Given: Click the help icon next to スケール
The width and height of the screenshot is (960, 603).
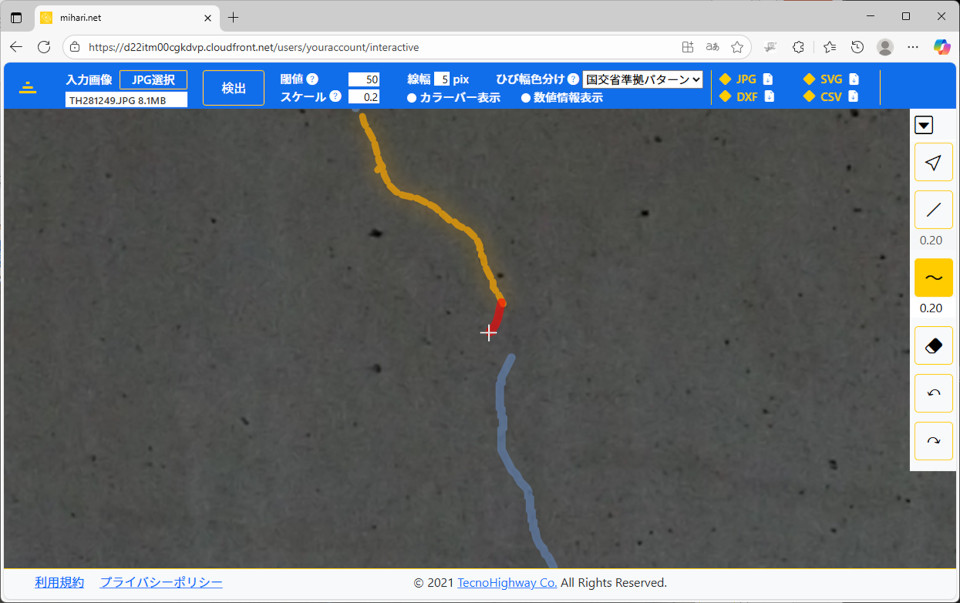Looking at the screenshot, I should (x=335, y=97).
